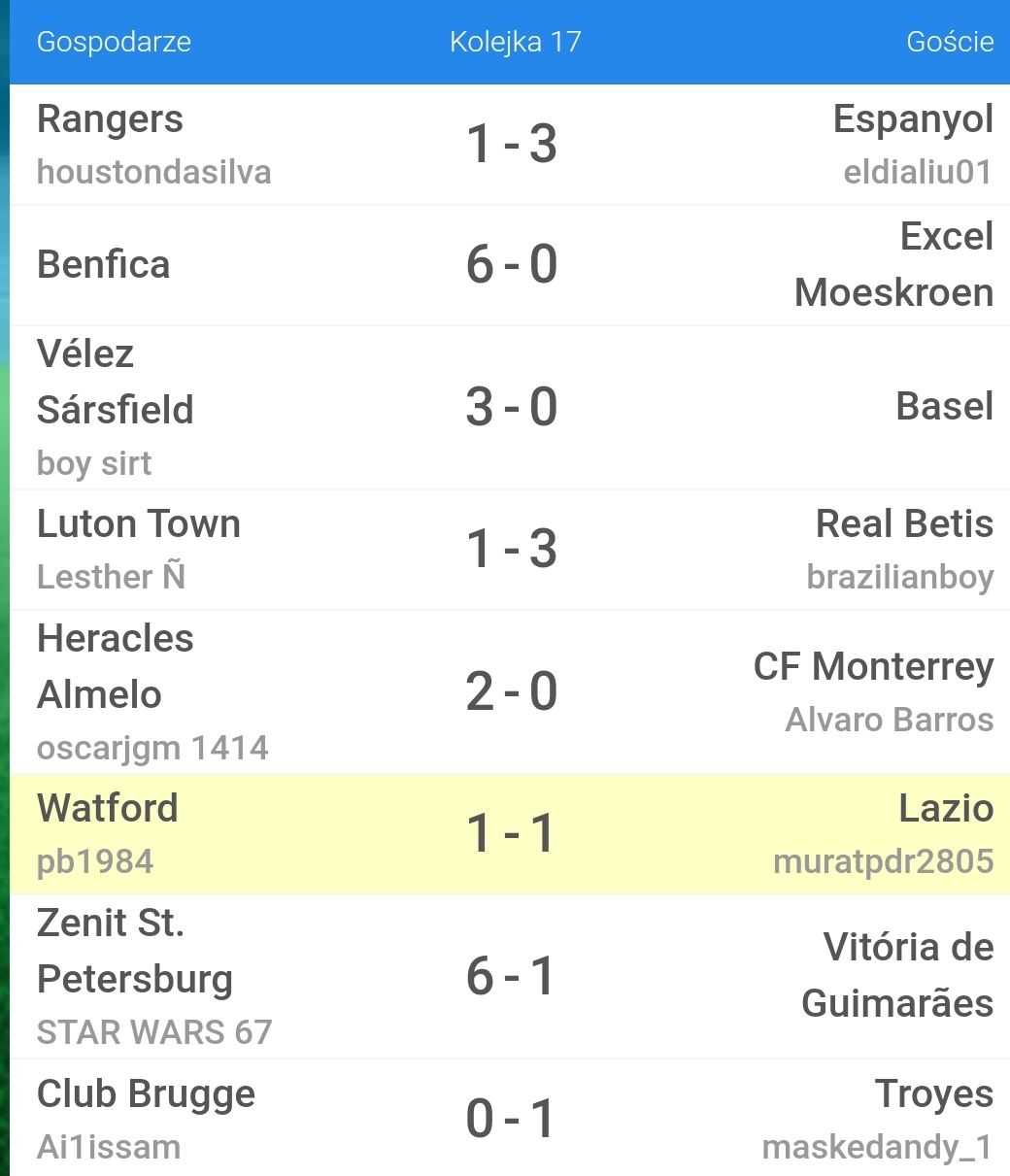Viewport: 1010px width, 1176px height.
Task: Select the Heracles Almelo team
Action: (x=115, y=666)
